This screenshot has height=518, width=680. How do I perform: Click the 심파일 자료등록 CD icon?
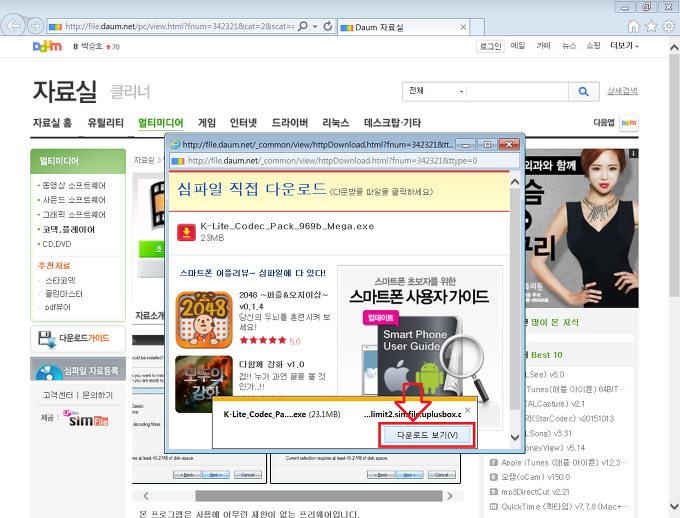(49, 373)
